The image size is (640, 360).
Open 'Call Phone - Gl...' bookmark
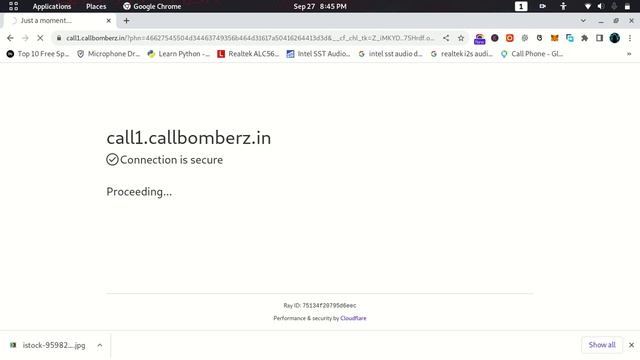[532, 53]
